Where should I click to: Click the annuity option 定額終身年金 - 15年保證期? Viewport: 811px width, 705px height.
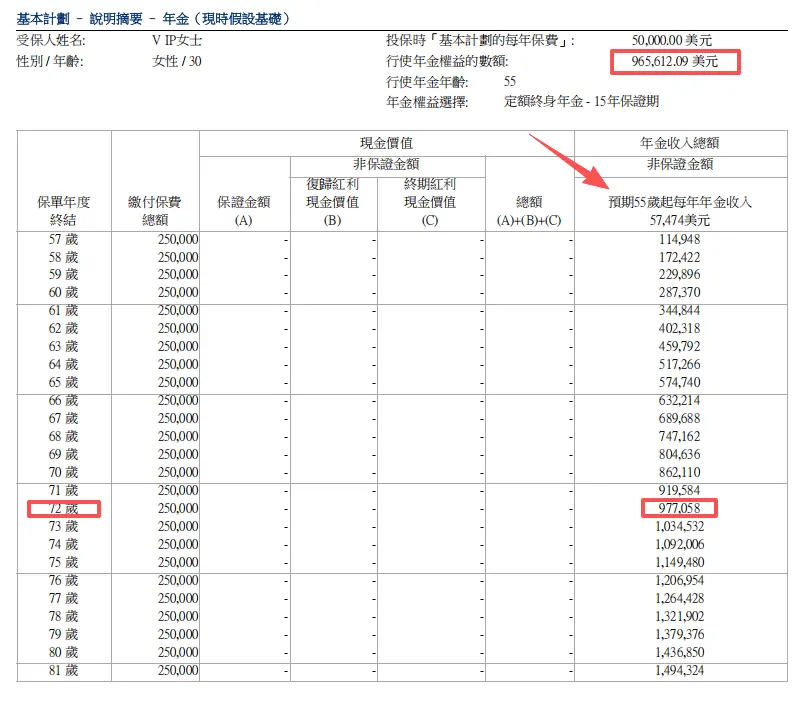(x=581, y=101)
